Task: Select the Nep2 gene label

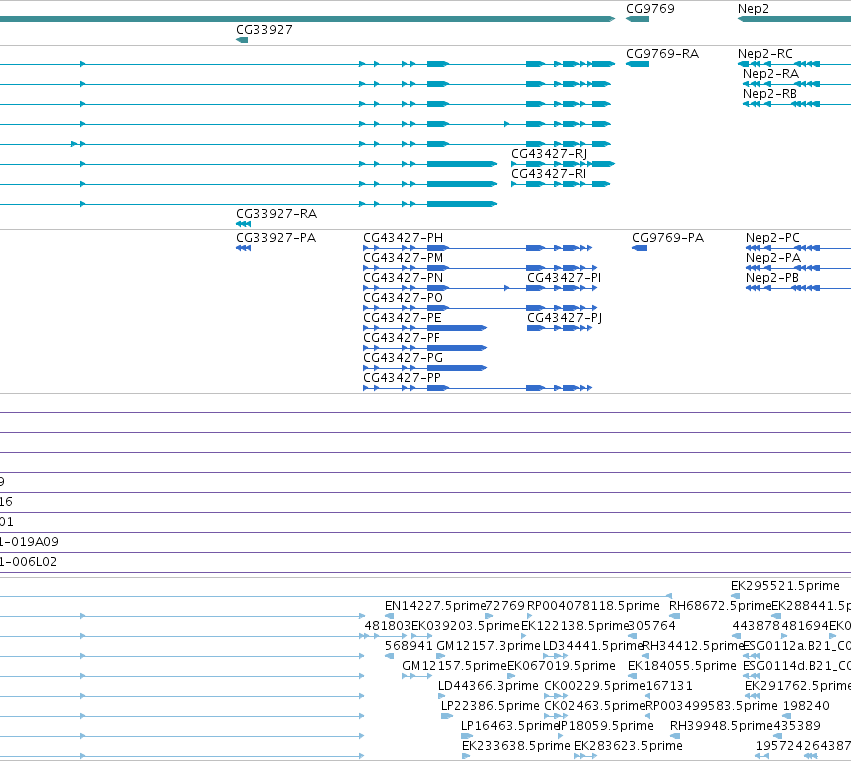Action: point(753,9)
